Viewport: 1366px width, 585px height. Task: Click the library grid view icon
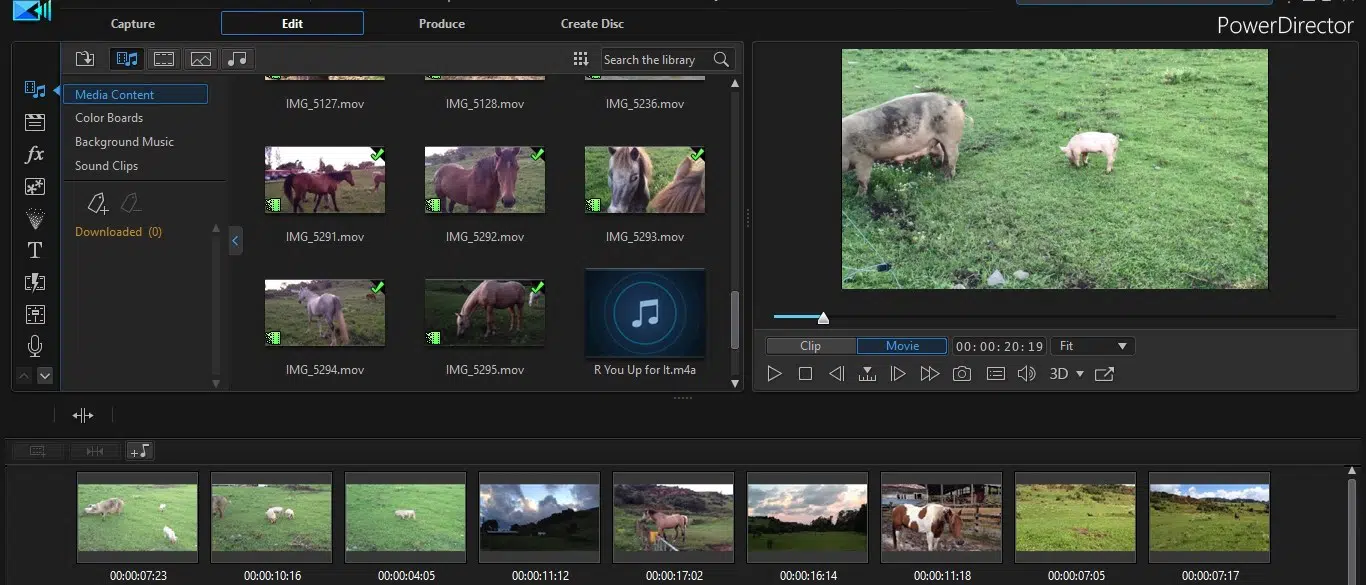pos(581,59)
